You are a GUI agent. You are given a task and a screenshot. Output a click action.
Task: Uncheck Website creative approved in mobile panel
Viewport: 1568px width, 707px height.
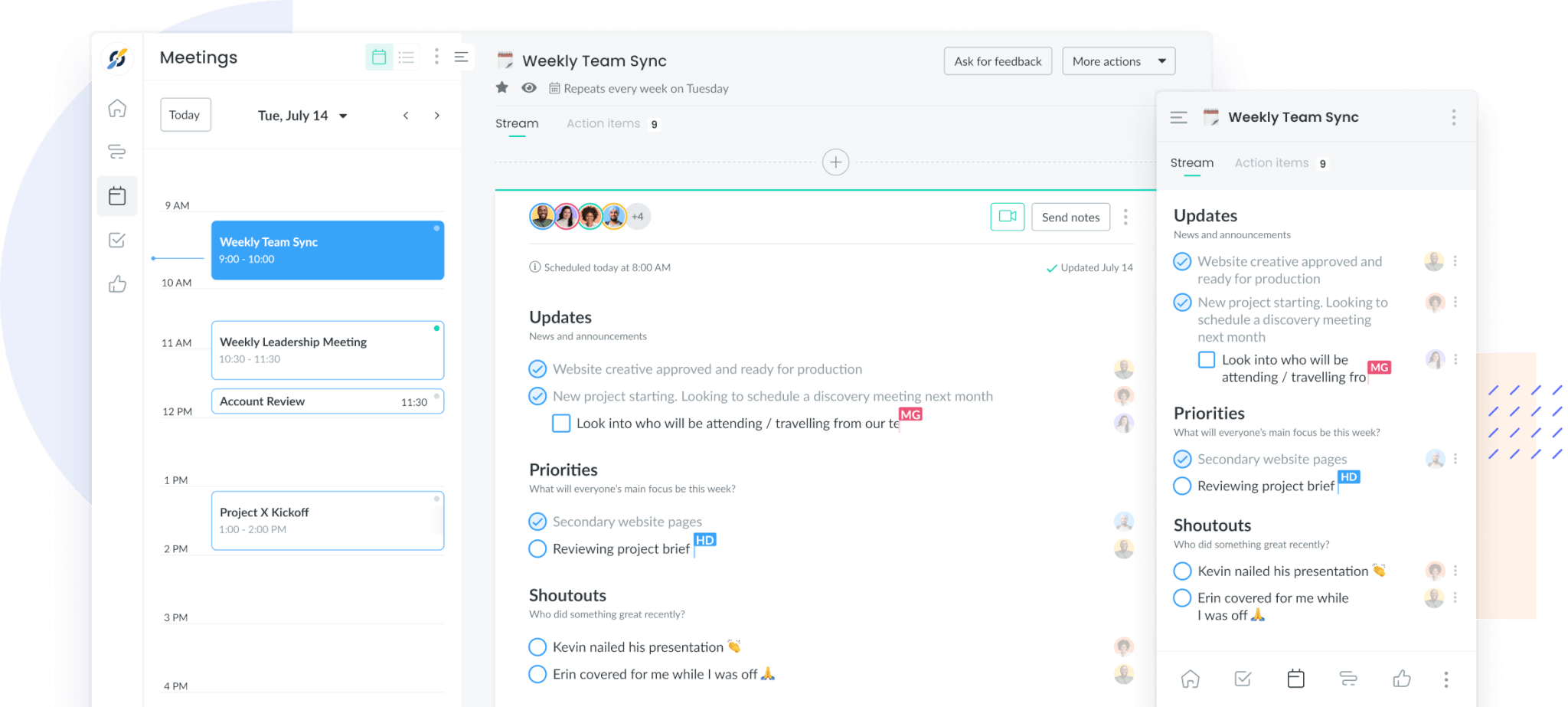pyautogui.click(x=1182, y=262)
